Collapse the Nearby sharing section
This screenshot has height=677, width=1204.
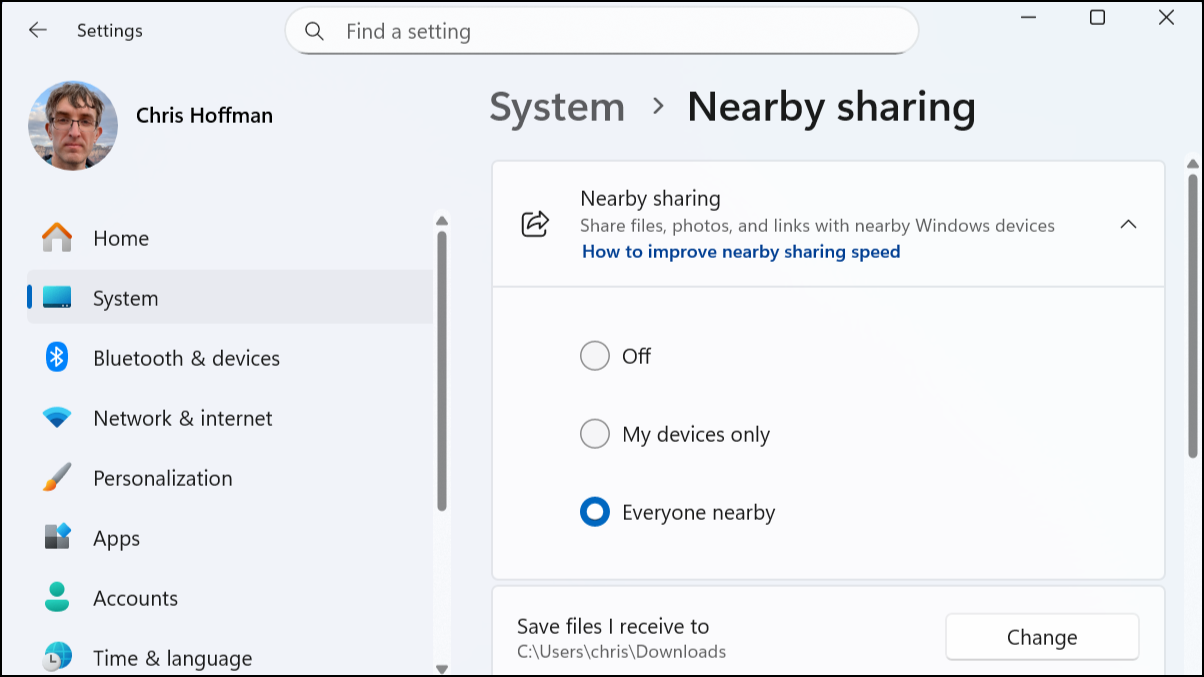click(1130, 225)
